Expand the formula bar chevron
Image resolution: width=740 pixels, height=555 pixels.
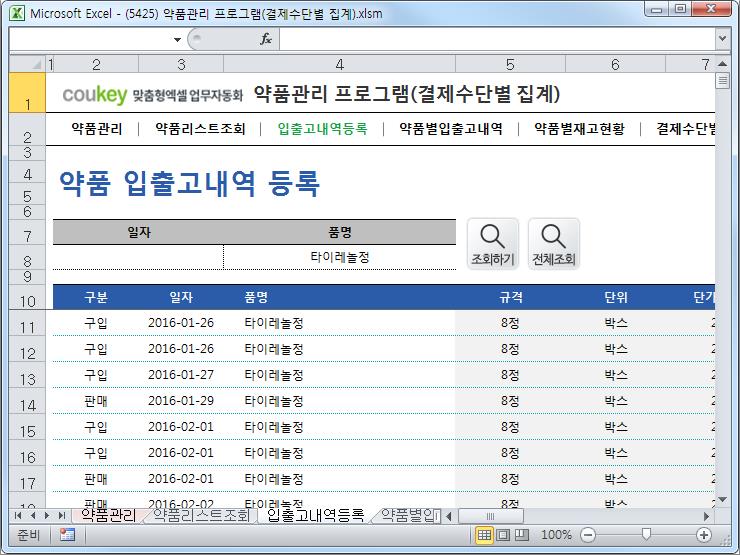722,39
